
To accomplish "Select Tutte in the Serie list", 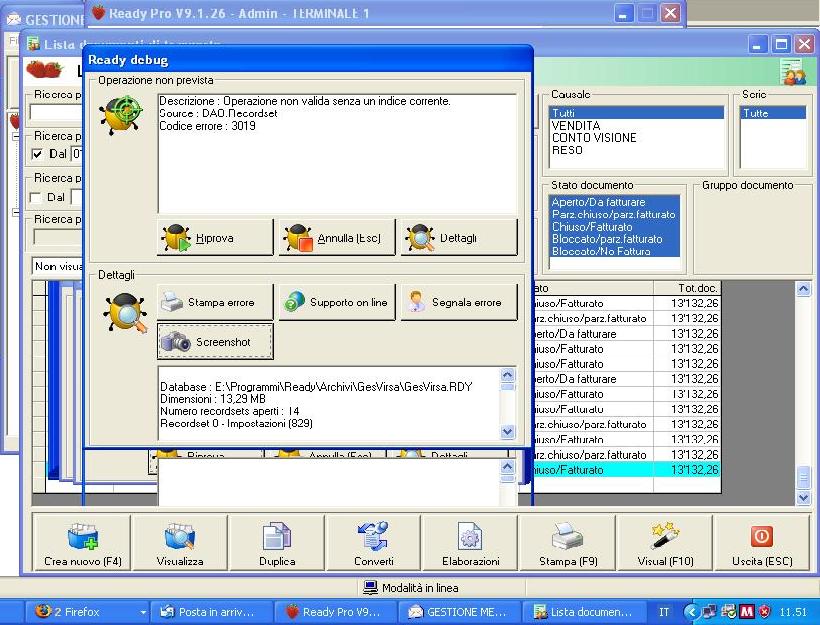I will pyautogui.click(x=772, y=113).
